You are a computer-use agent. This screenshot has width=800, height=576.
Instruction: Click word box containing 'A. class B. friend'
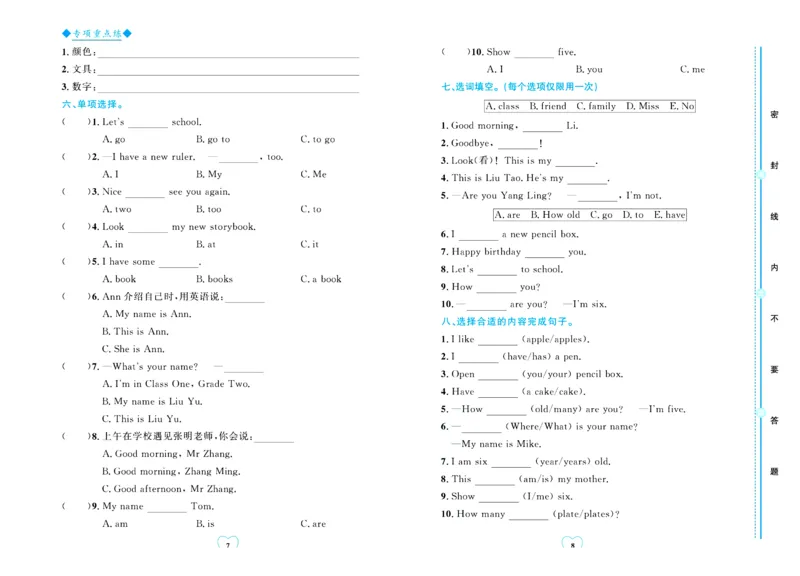589,106
